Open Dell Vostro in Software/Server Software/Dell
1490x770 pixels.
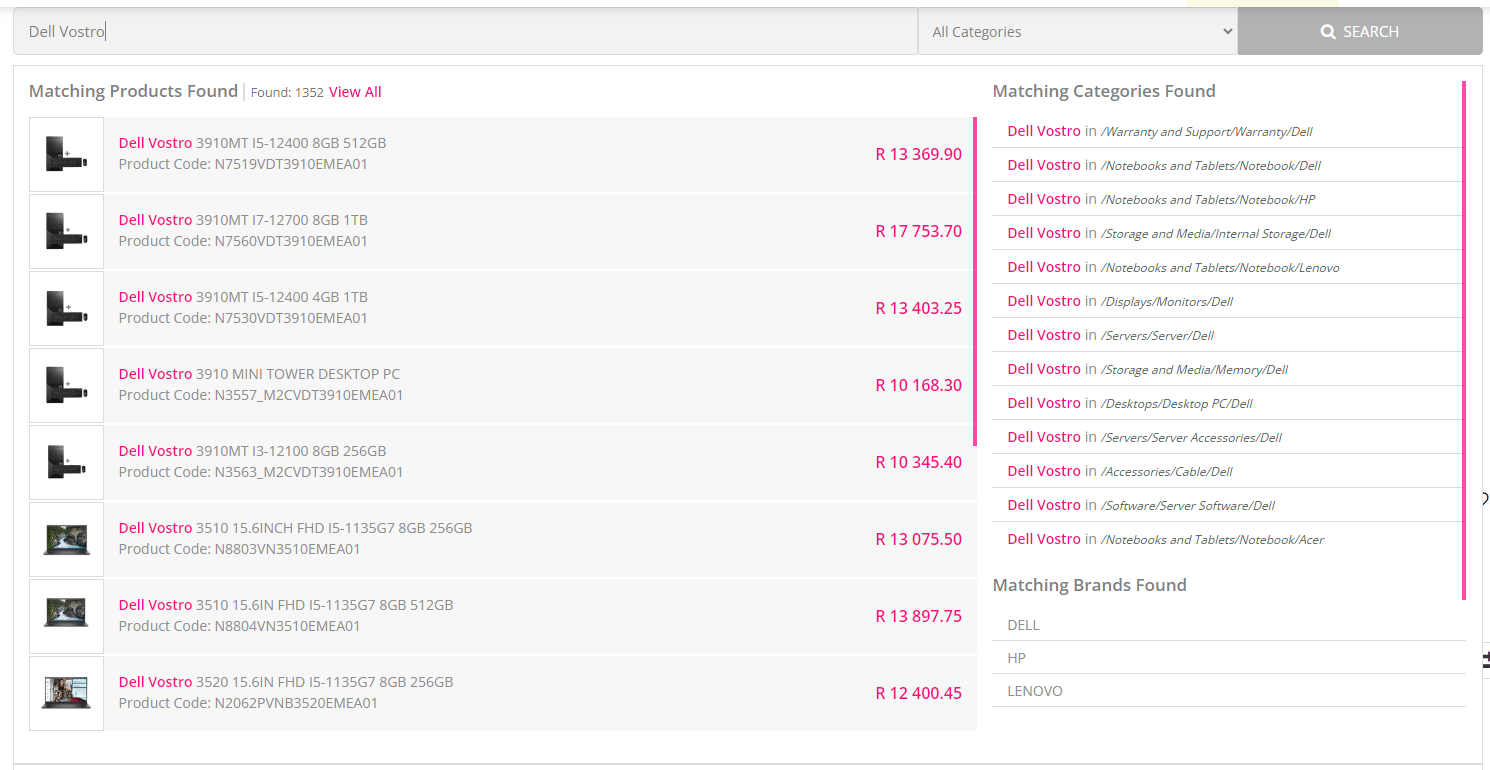click(x=1141, y=505)
